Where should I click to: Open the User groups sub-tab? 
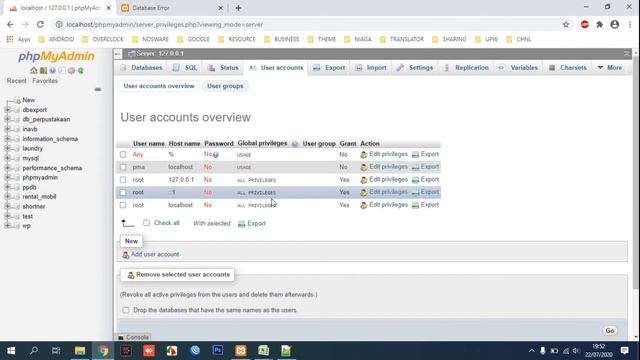point(225,86)
